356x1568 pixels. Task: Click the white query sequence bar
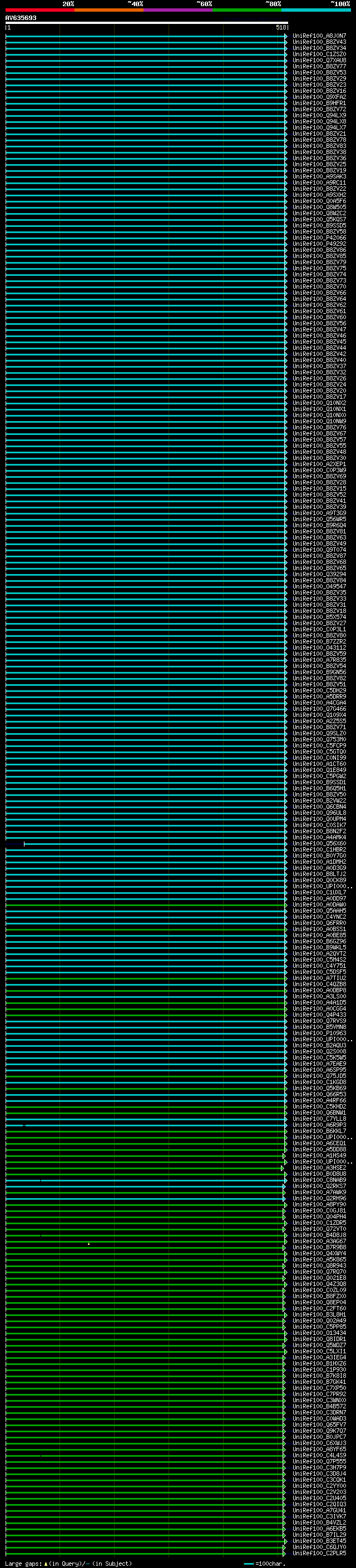coord(147,22)
